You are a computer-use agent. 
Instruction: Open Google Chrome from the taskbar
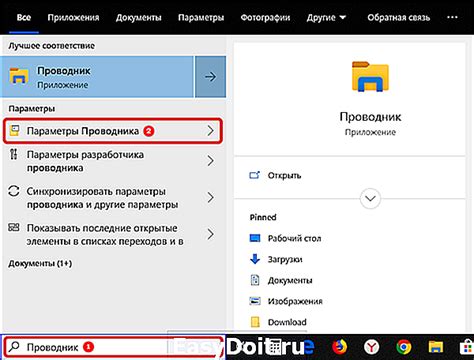tap(403, 347)
